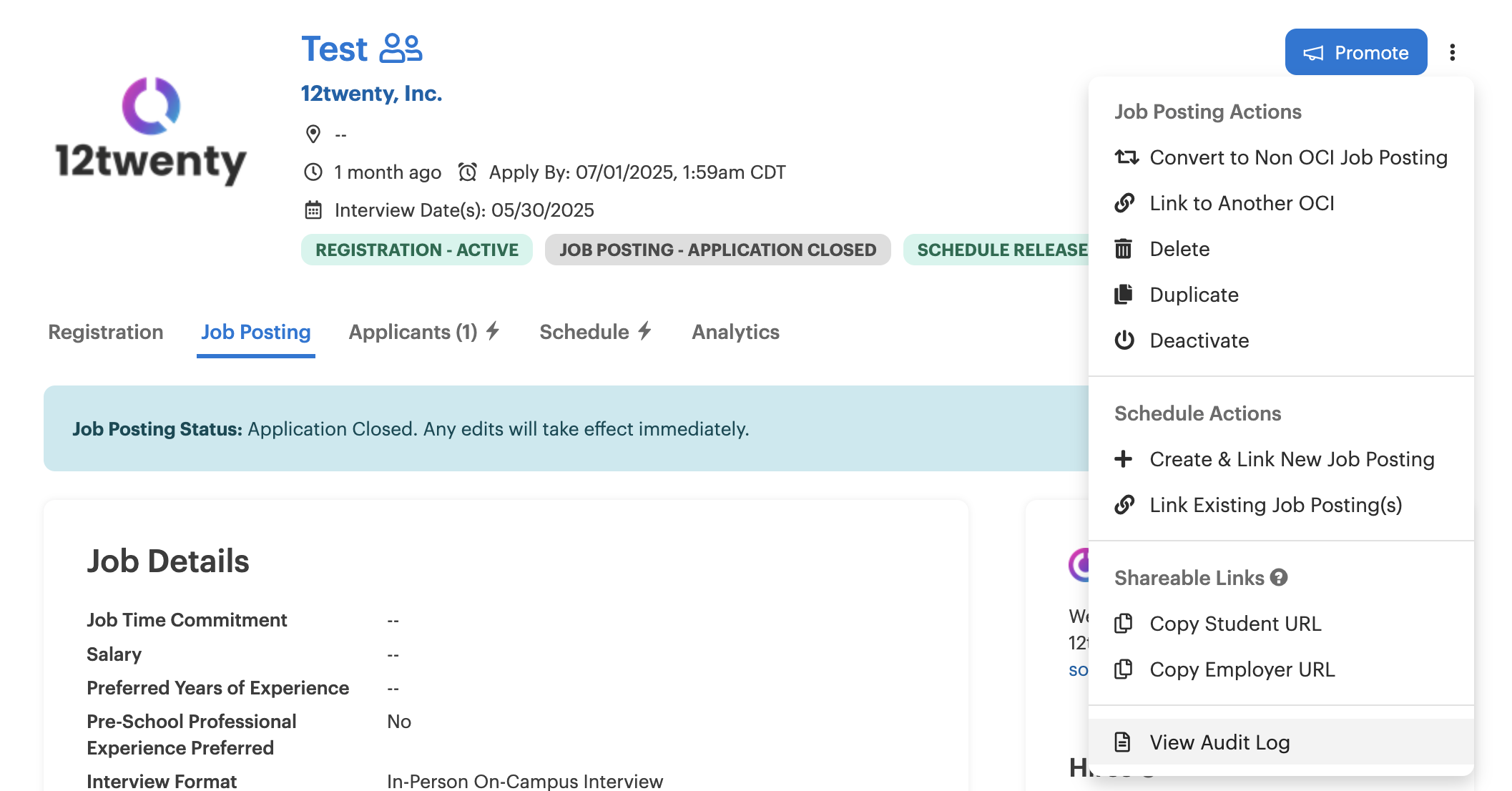Image resolution: width=1512 pixels, height=791 pixels.
Task: Click the question mark beside Shareable Links
Action: [1279, 577]
